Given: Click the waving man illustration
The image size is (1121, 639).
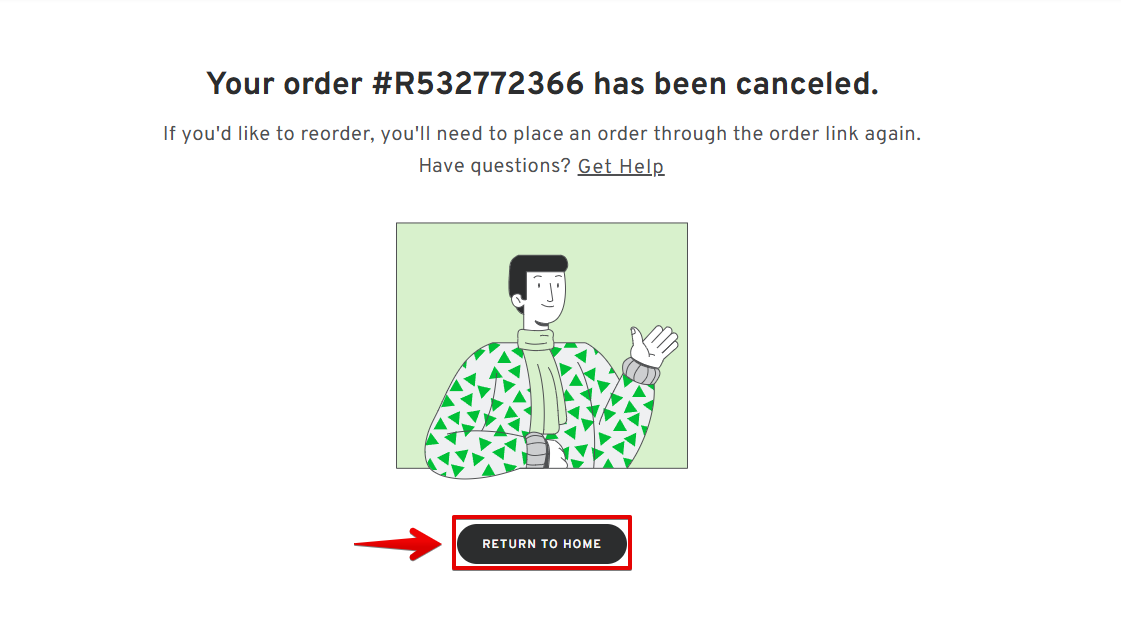Looking at the screenshot, I should pyautogui.click(x=542, y=346).
